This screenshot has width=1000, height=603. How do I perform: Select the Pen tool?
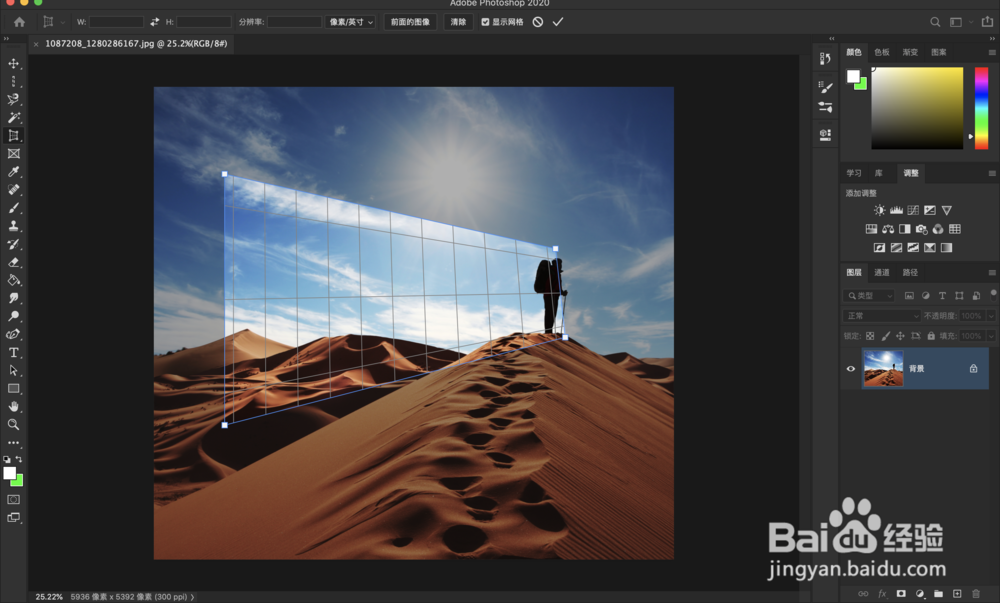click(x=13, y=334)
